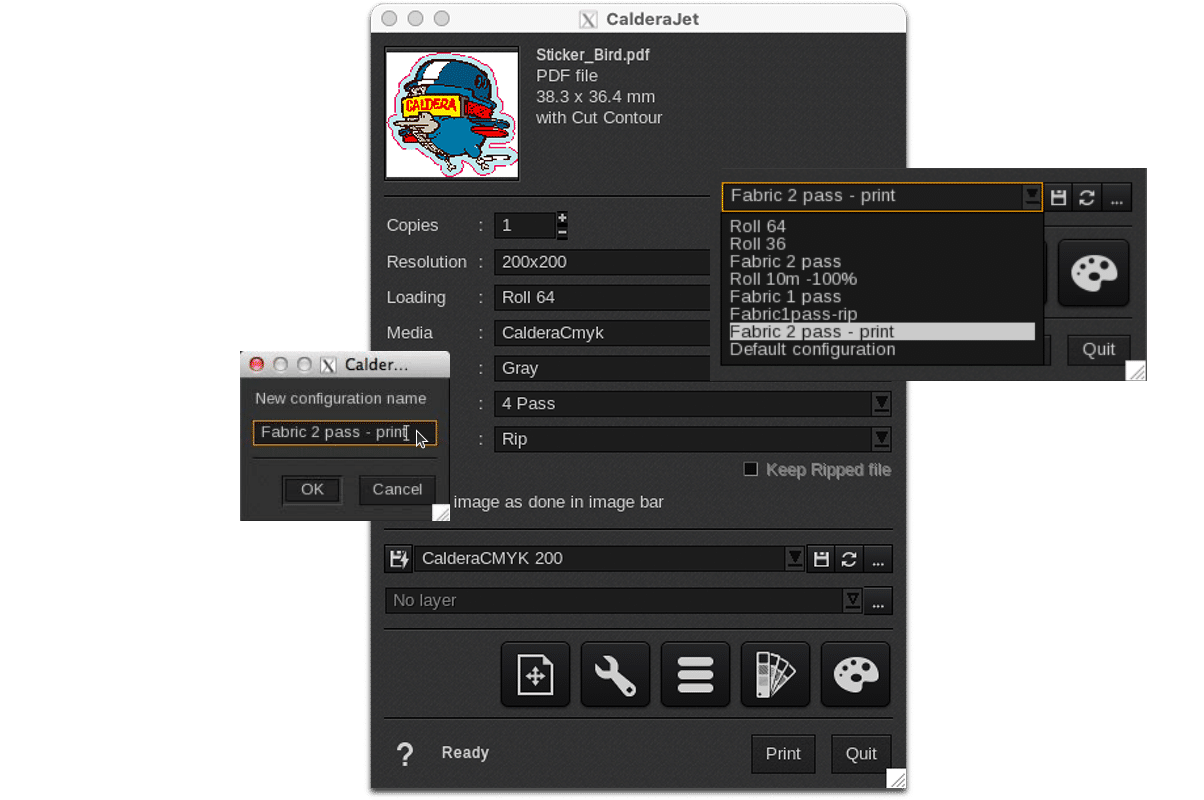Click the question mark help icon
Screen dimensions: 1204x800
pos(405,754)
